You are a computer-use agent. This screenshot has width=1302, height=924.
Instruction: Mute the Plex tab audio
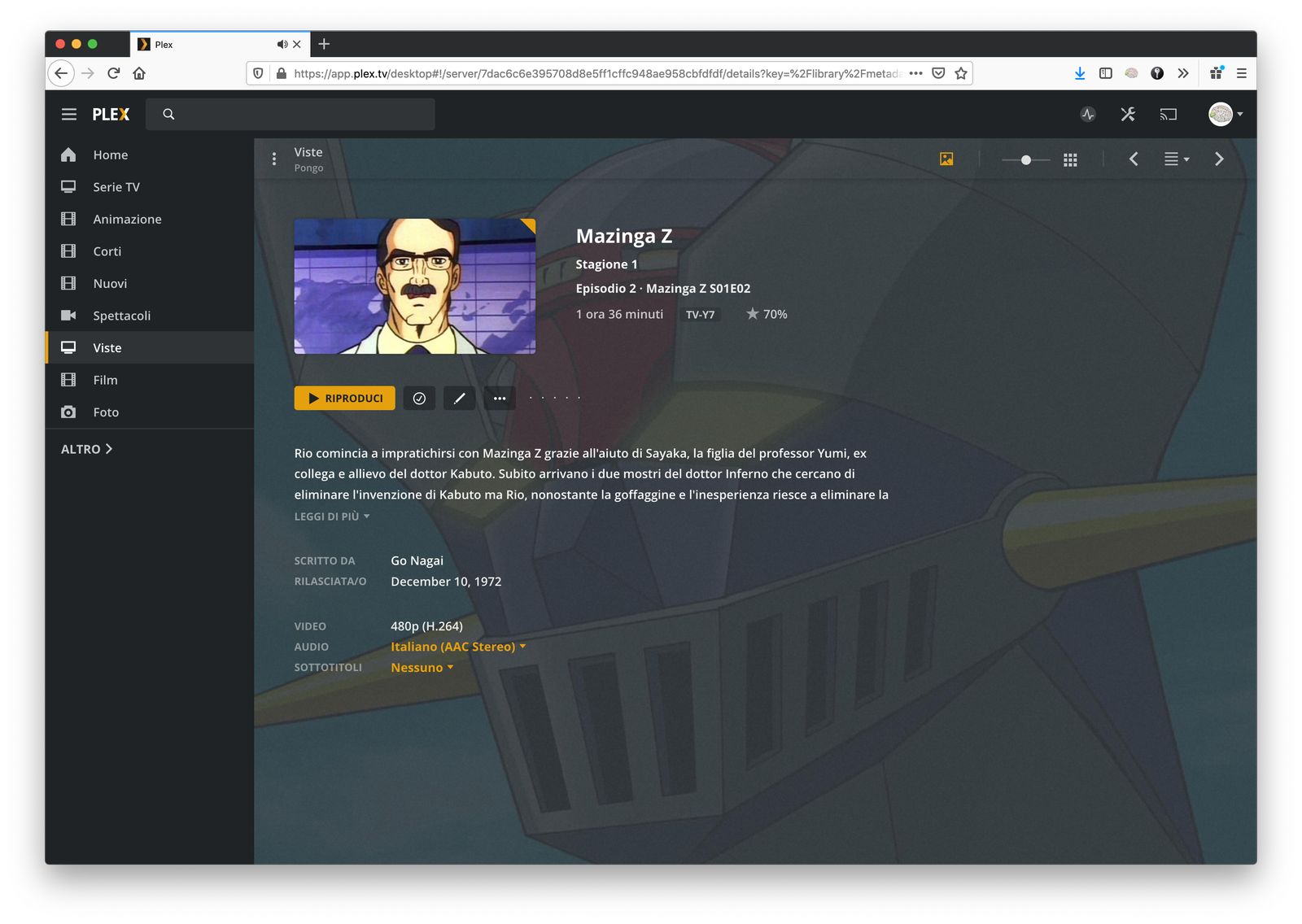282,45
